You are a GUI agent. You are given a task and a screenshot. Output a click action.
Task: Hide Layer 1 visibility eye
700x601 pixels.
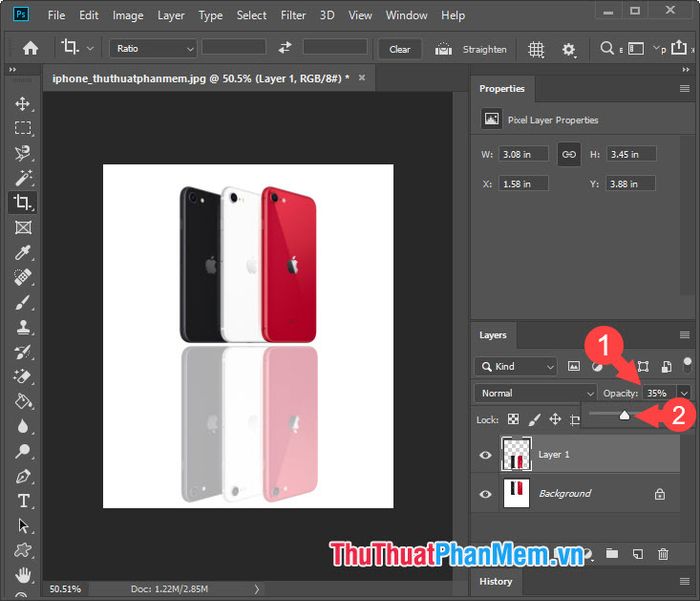485,455
